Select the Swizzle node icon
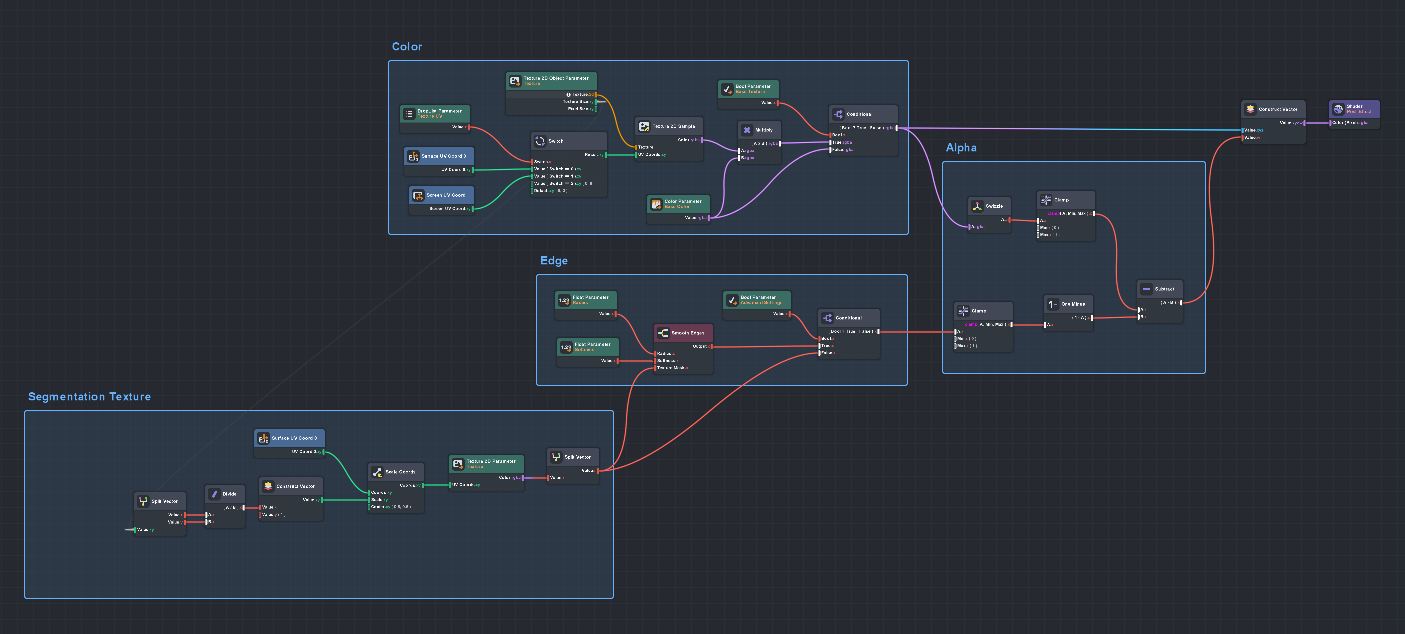Screen dimensions: 1405x634 point(977,206)
